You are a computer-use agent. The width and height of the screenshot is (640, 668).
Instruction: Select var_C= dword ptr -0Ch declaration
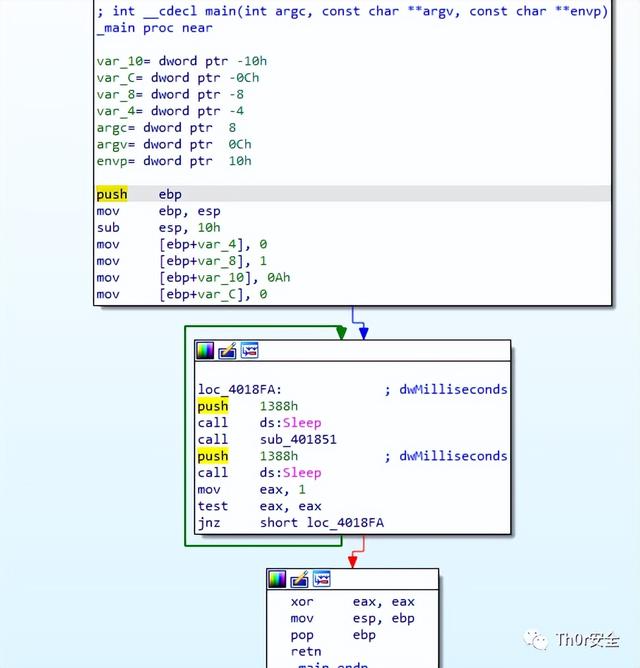(x=178, y=78)
